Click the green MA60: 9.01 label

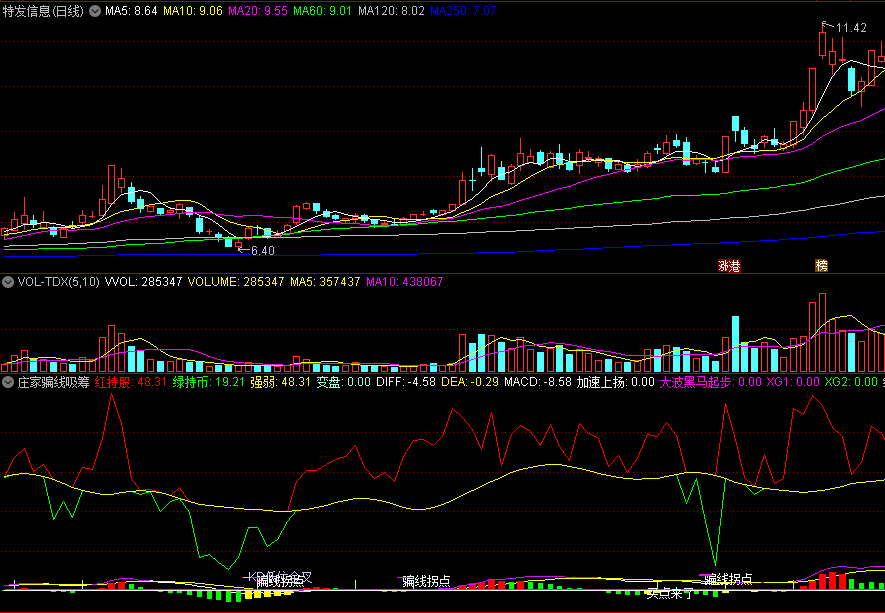pyautogui.click(x=323, y=11)
